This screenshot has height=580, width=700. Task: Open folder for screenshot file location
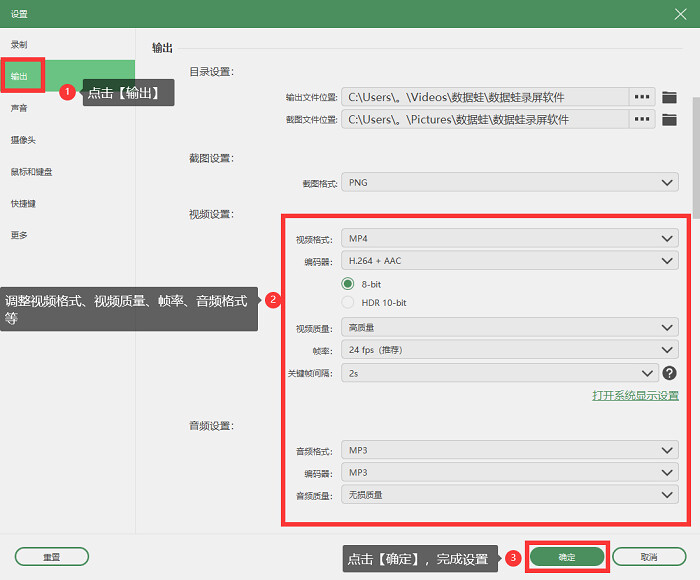tap(669, 119)
